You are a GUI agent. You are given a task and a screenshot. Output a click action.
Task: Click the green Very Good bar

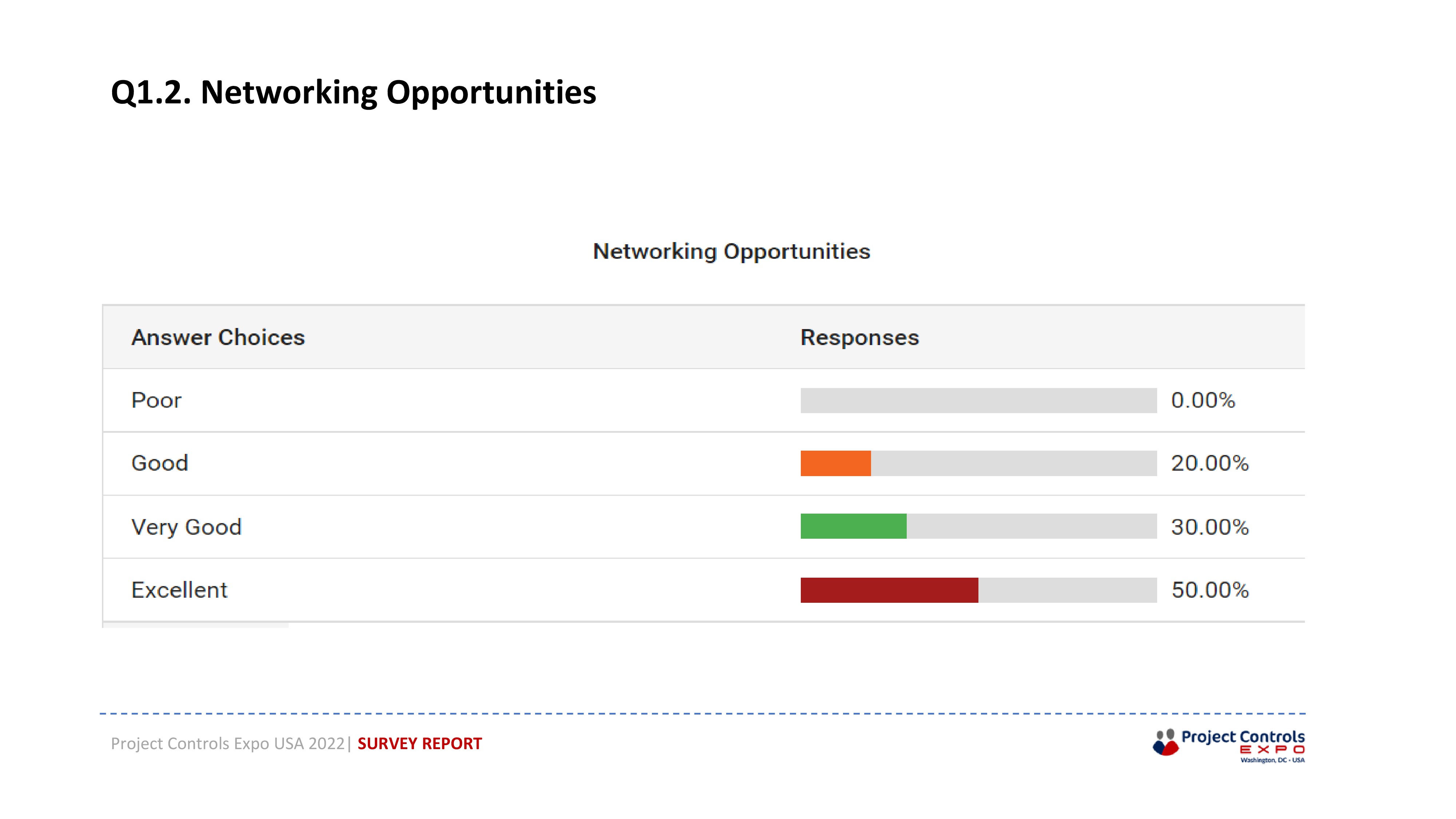(854, 526)
